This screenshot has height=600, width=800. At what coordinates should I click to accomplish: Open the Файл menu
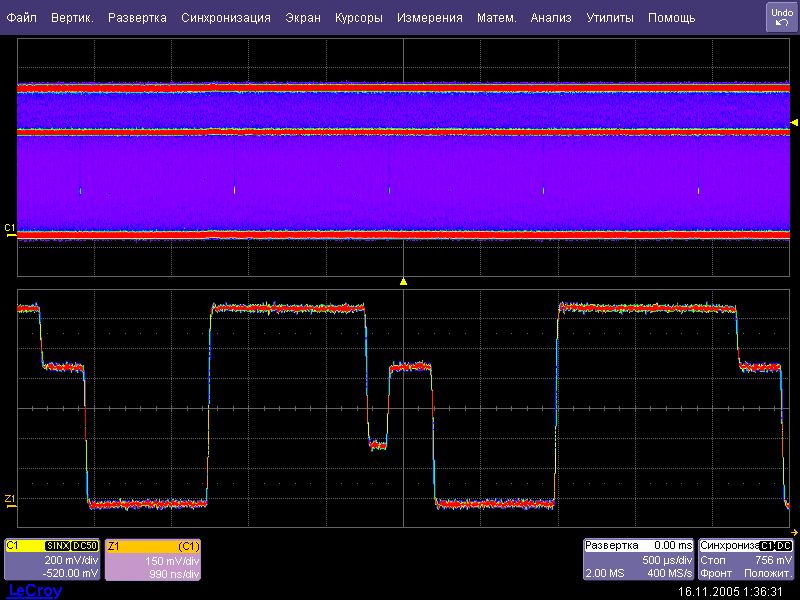tap(22, 18)
